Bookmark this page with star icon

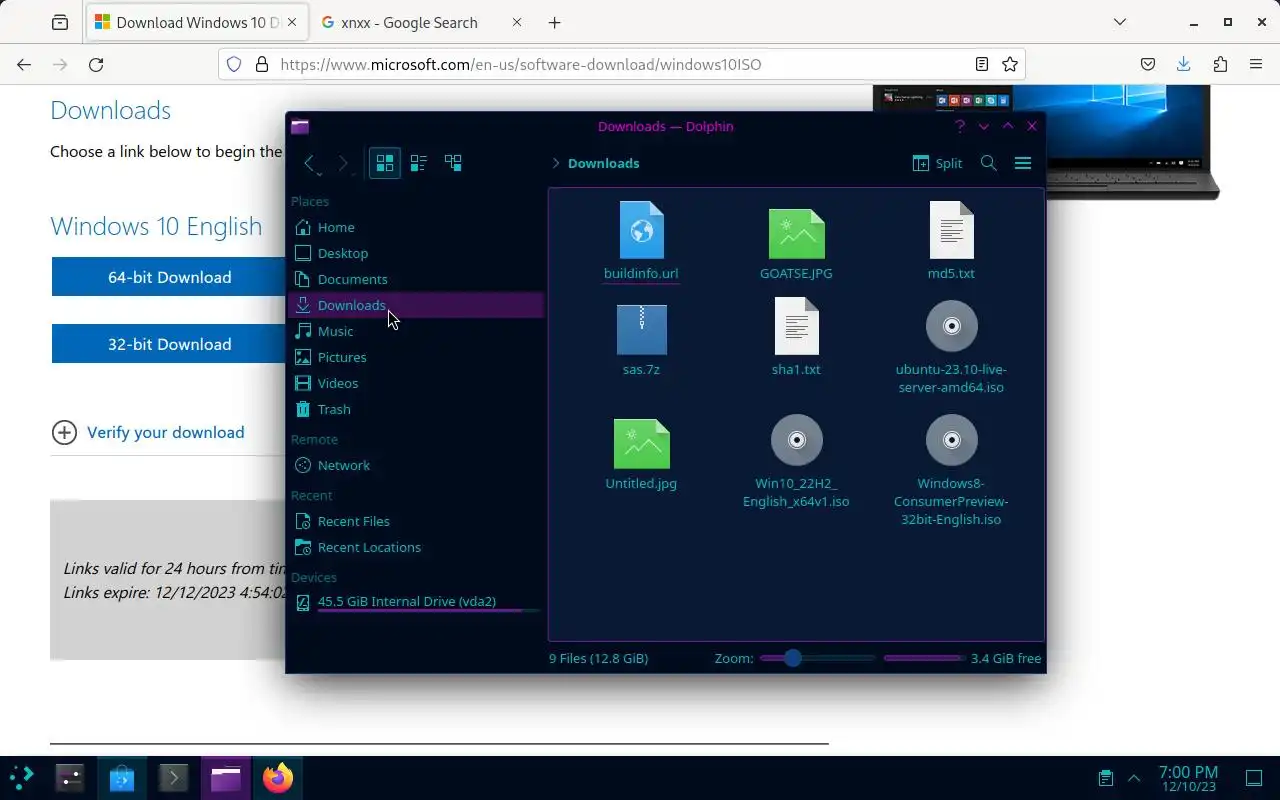coord(1010,64)
